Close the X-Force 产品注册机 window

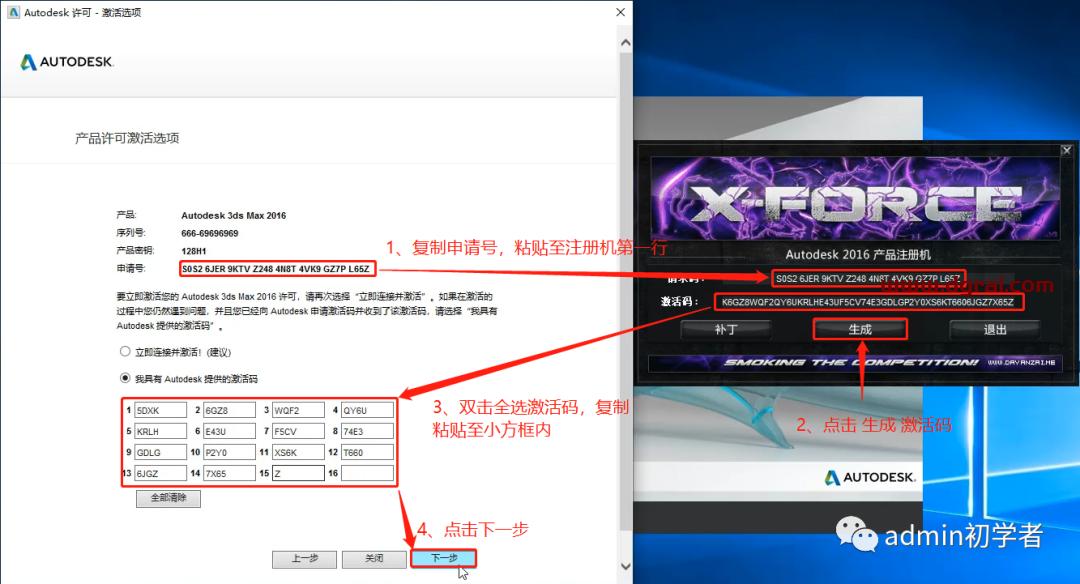click(1066, 150)
